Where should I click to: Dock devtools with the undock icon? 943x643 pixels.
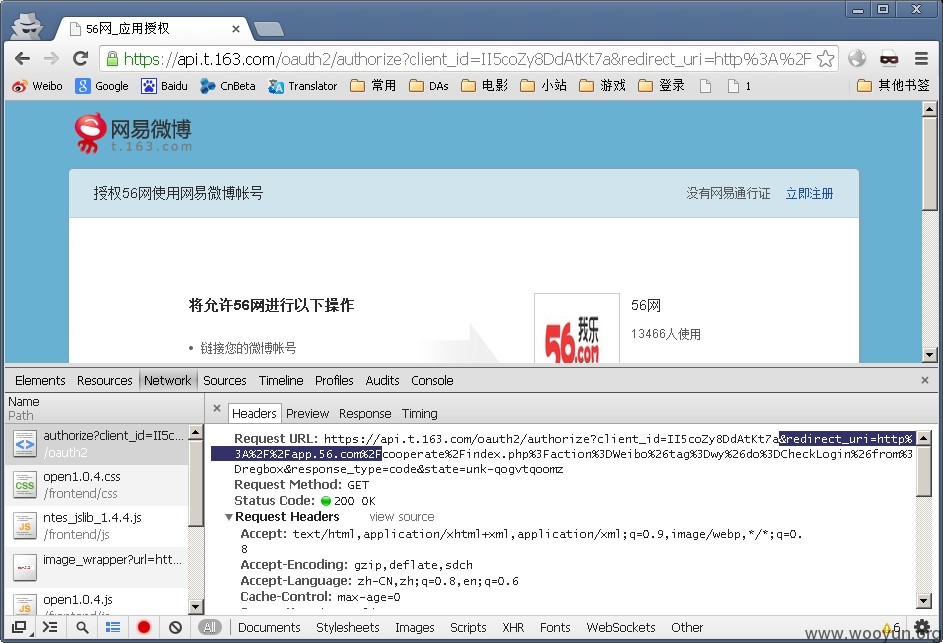pyautogui.click(x=19, y=627)
